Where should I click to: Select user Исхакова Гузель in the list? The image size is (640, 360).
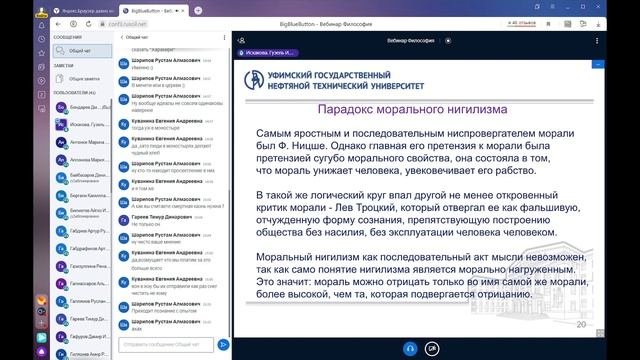(82, 124)
